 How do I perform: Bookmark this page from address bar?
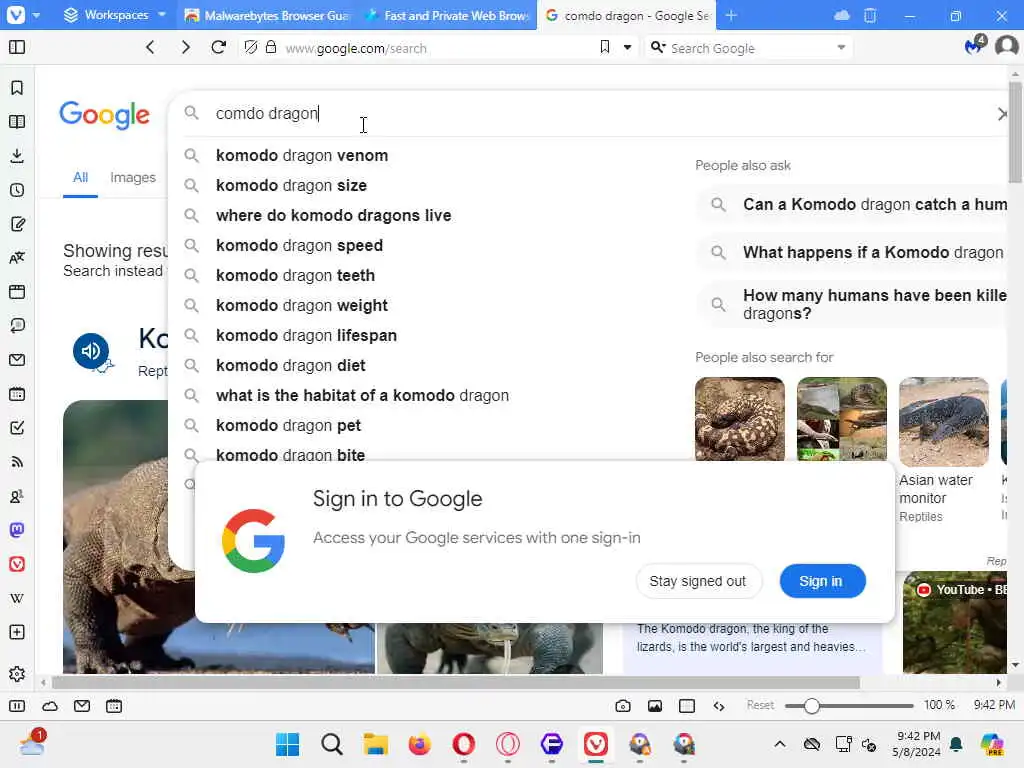605,47
